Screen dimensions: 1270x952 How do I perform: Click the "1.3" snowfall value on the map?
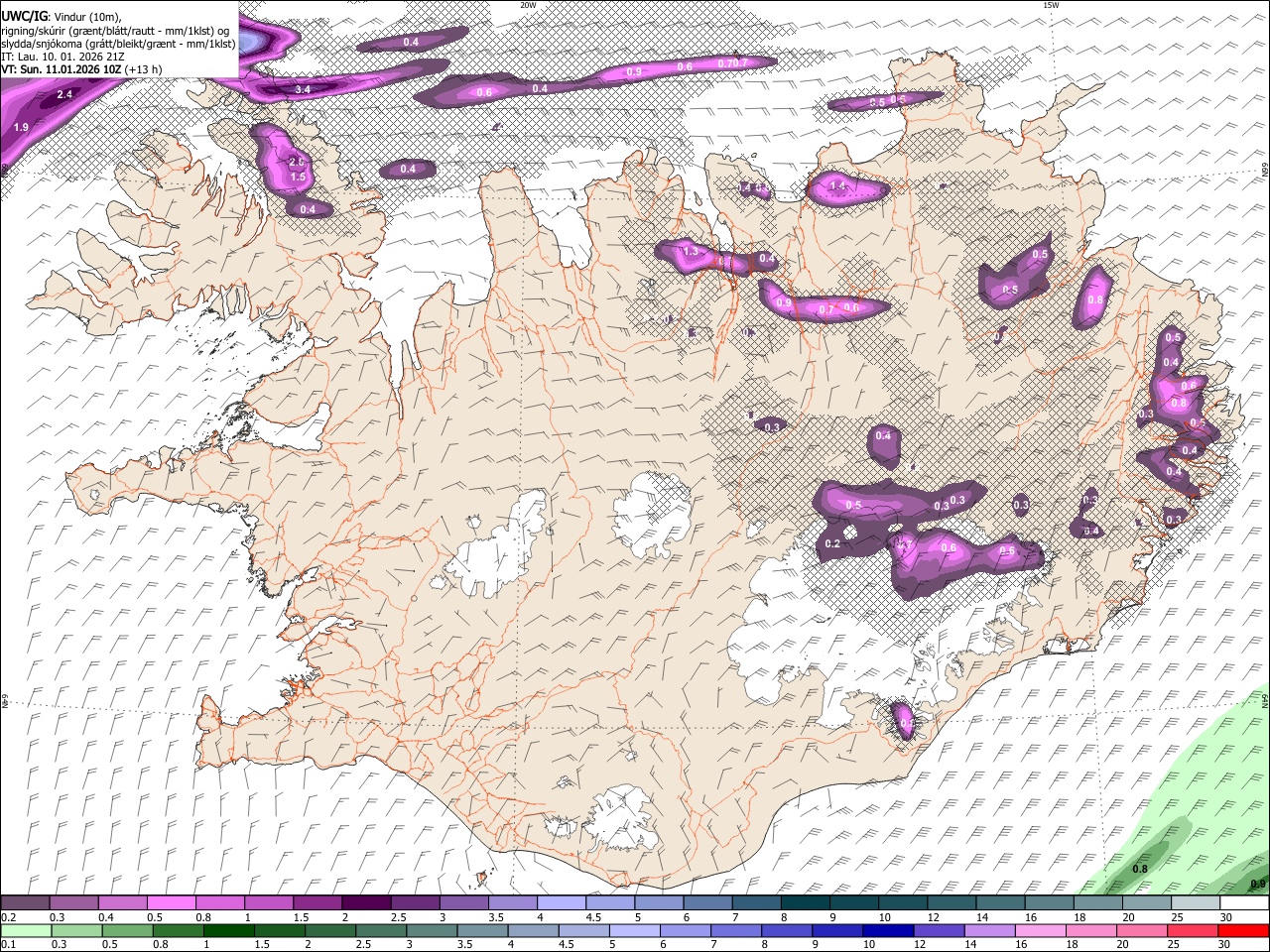[x=692, y=253]
